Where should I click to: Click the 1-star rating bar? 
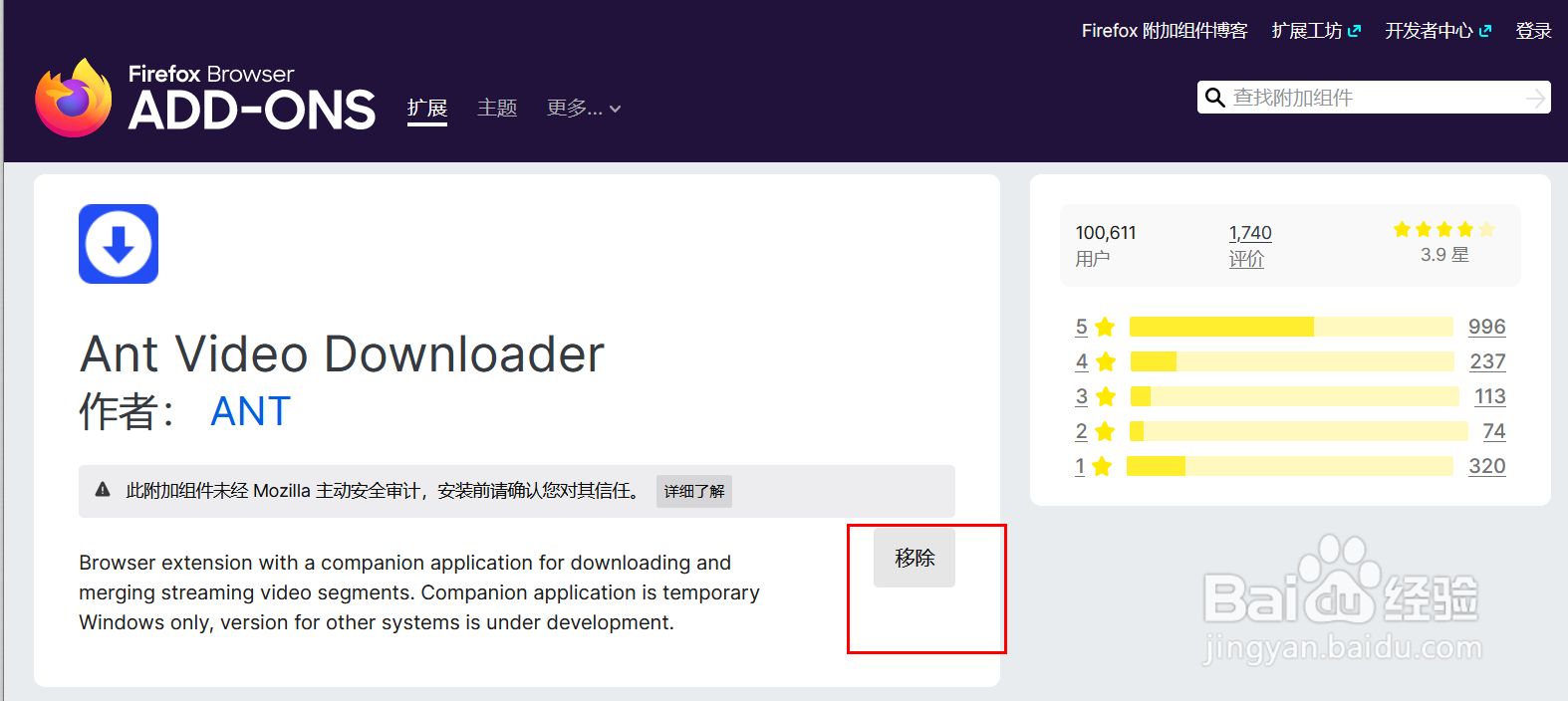(x=1290, y=466)
